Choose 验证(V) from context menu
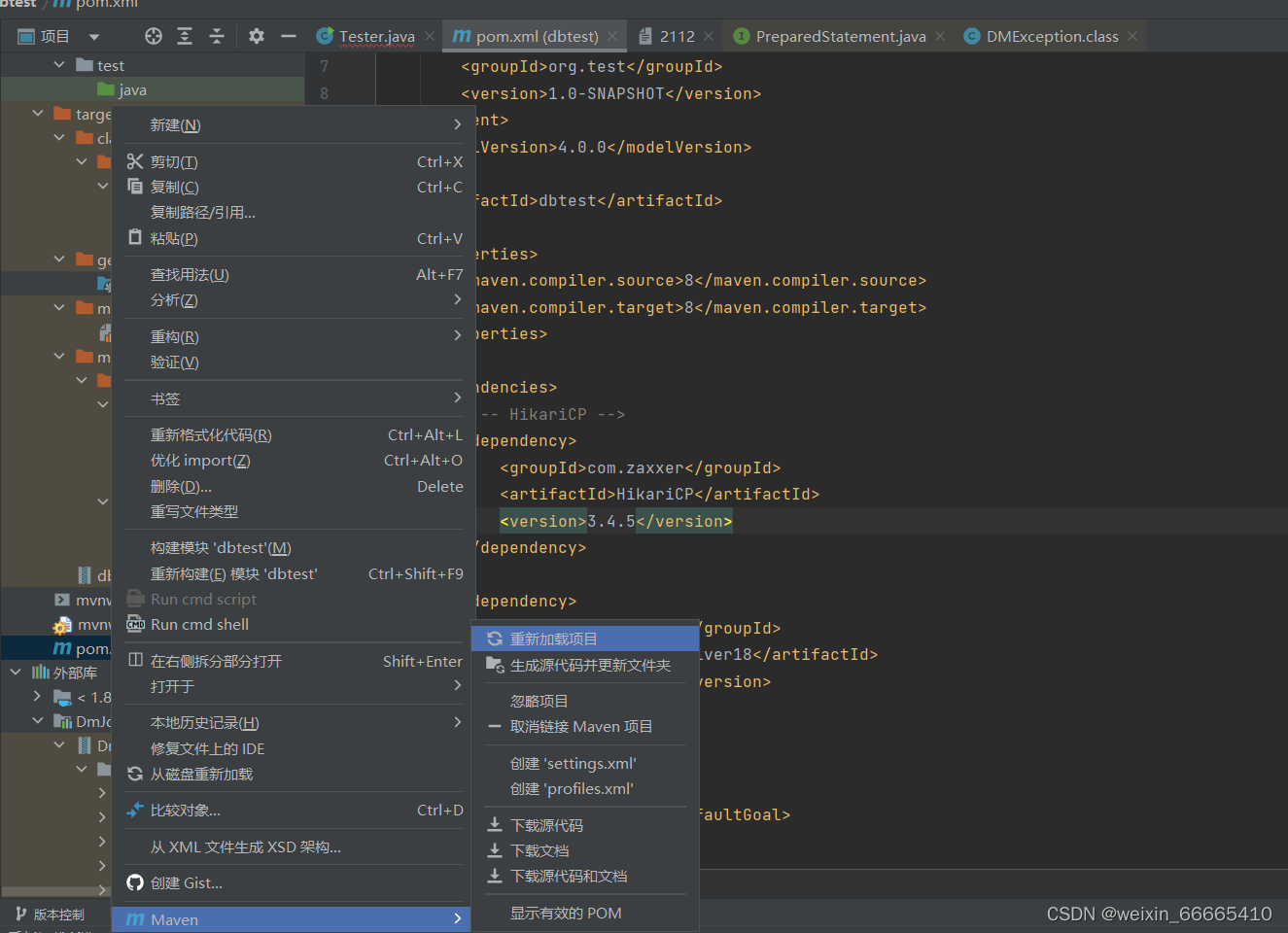The image size is (1288, 933). click(292, 363)
